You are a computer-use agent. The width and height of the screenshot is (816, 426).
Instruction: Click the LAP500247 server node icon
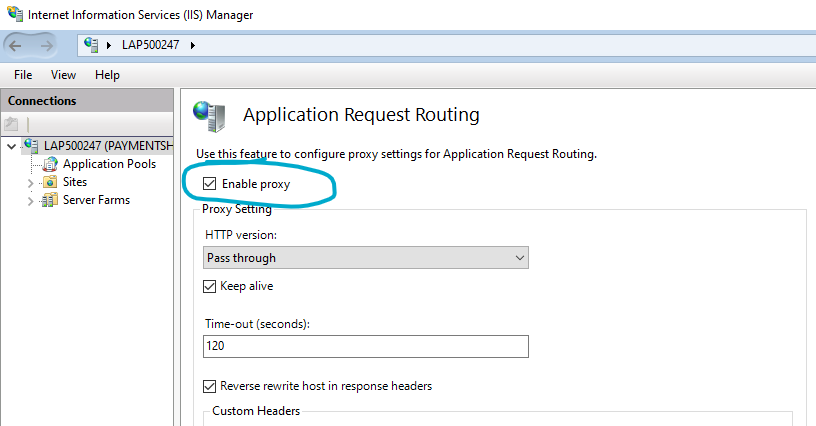(x=31, y=146)
